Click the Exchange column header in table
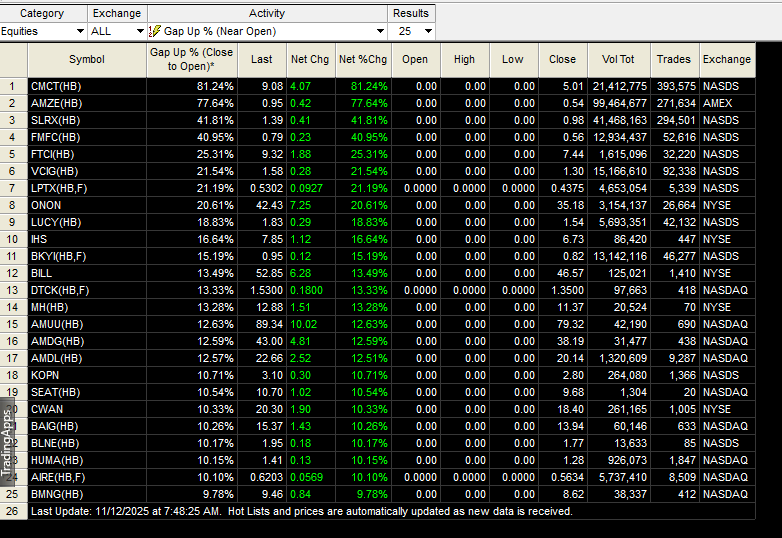The width and height of the screenshot is (782, 538). tap(727, 59)
